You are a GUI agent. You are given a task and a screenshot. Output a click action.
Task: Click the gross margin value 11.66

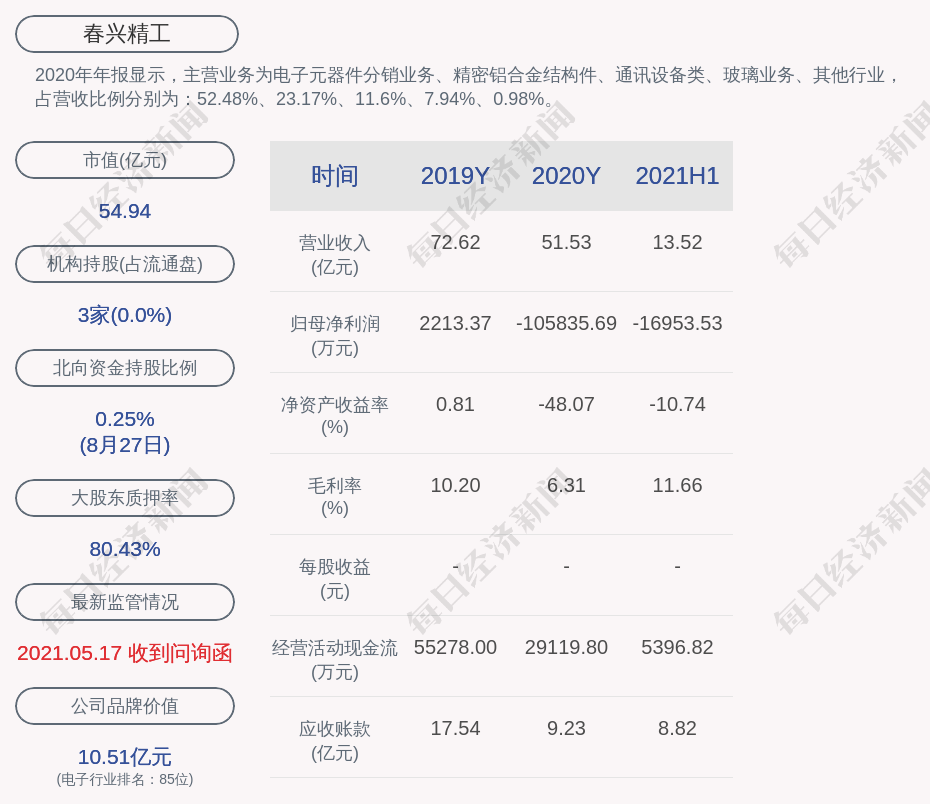677,486
